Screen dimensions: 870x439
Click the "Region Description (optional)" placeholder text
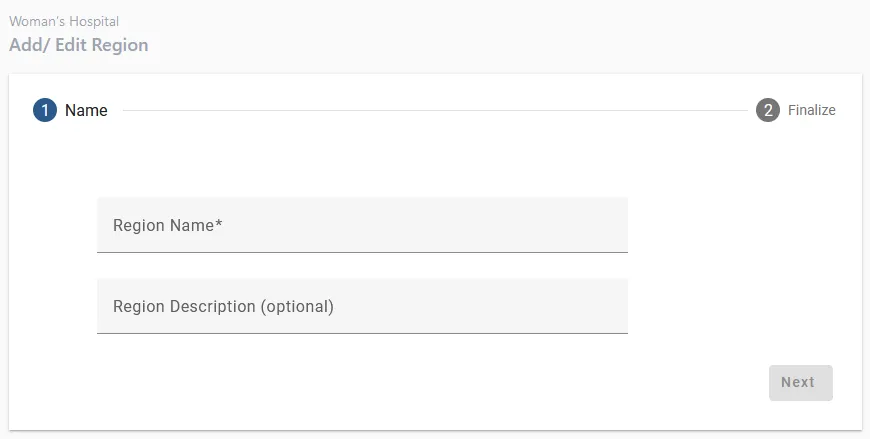(223, 307)
